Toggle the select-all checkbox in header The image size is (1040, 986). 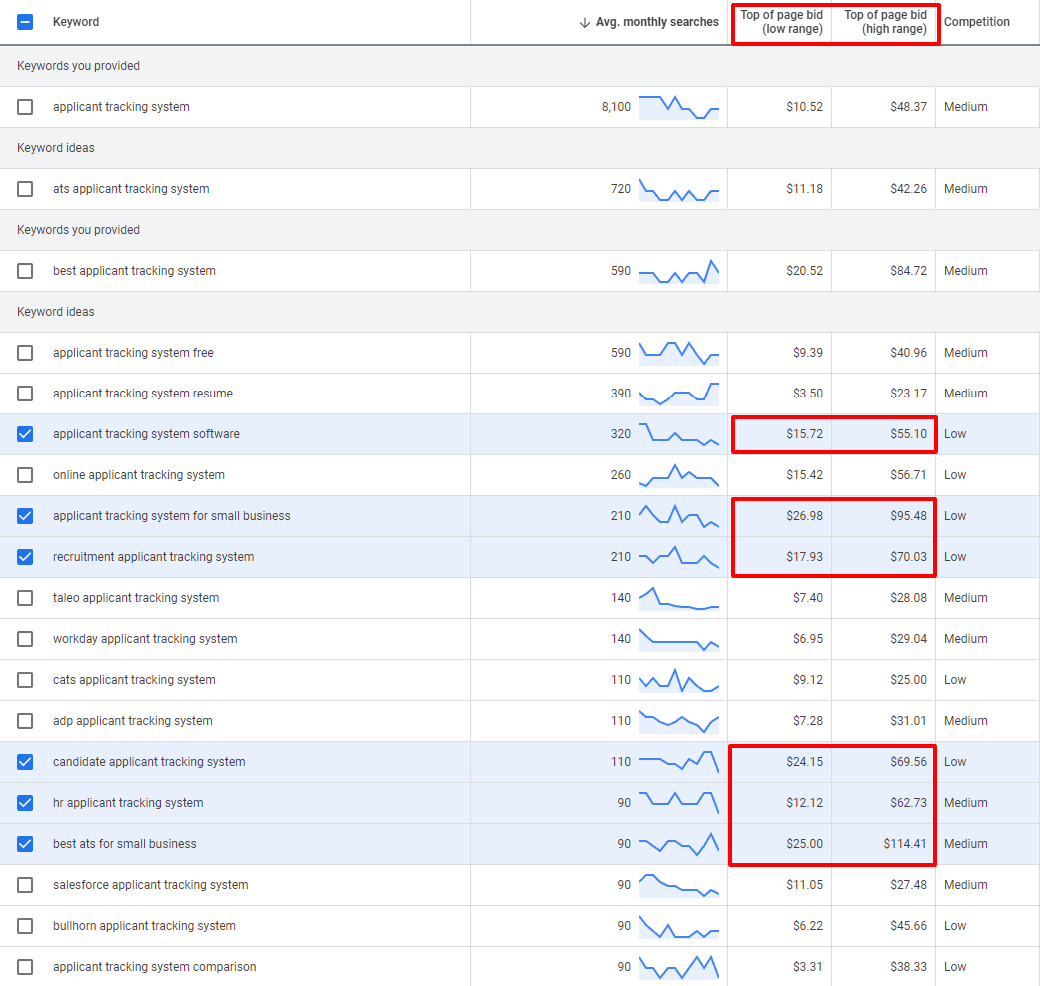(x=25, y=22)
